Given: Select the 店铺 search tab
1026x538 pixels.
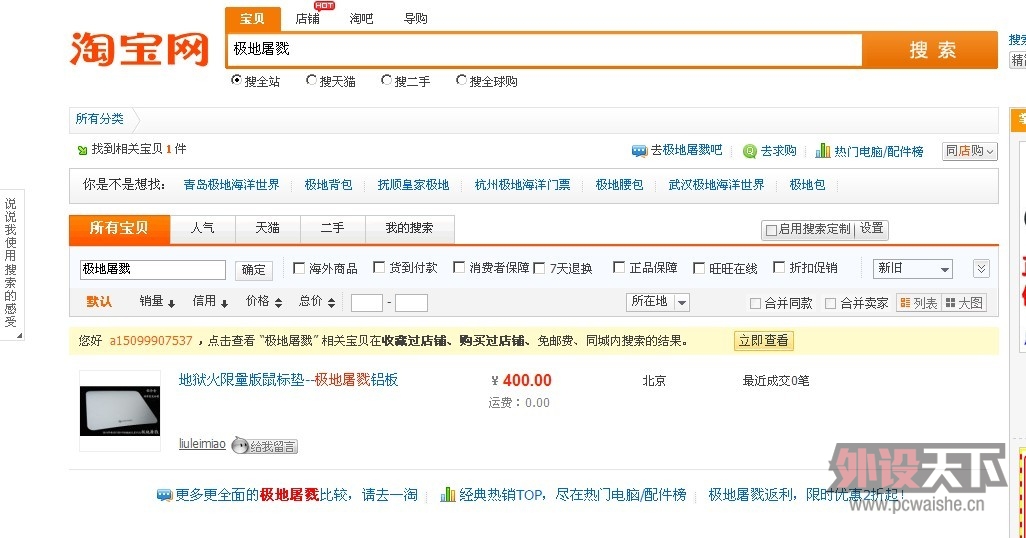Looking at the screenshot, I should tap(308, 19).
